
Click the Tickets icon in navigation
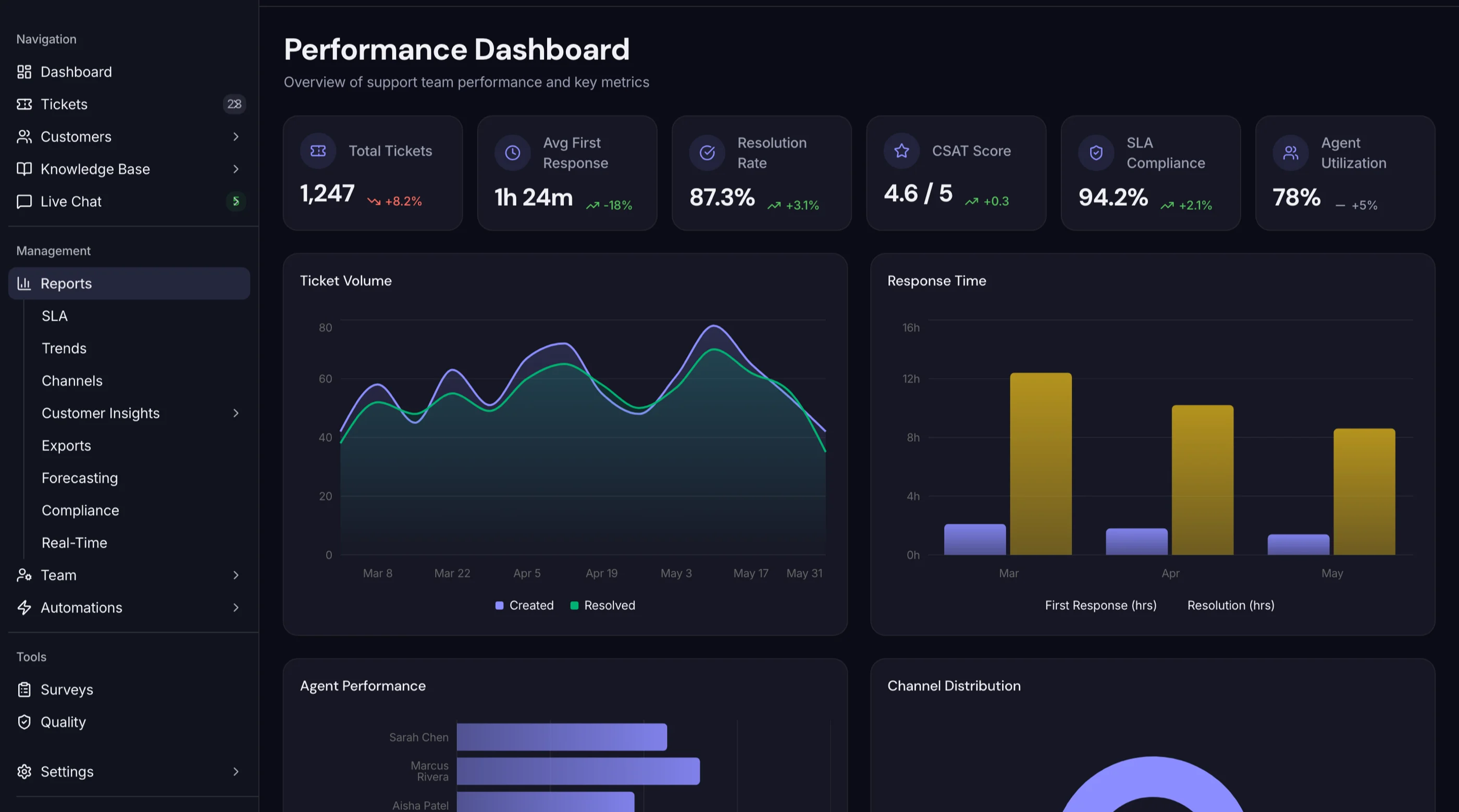24,104
